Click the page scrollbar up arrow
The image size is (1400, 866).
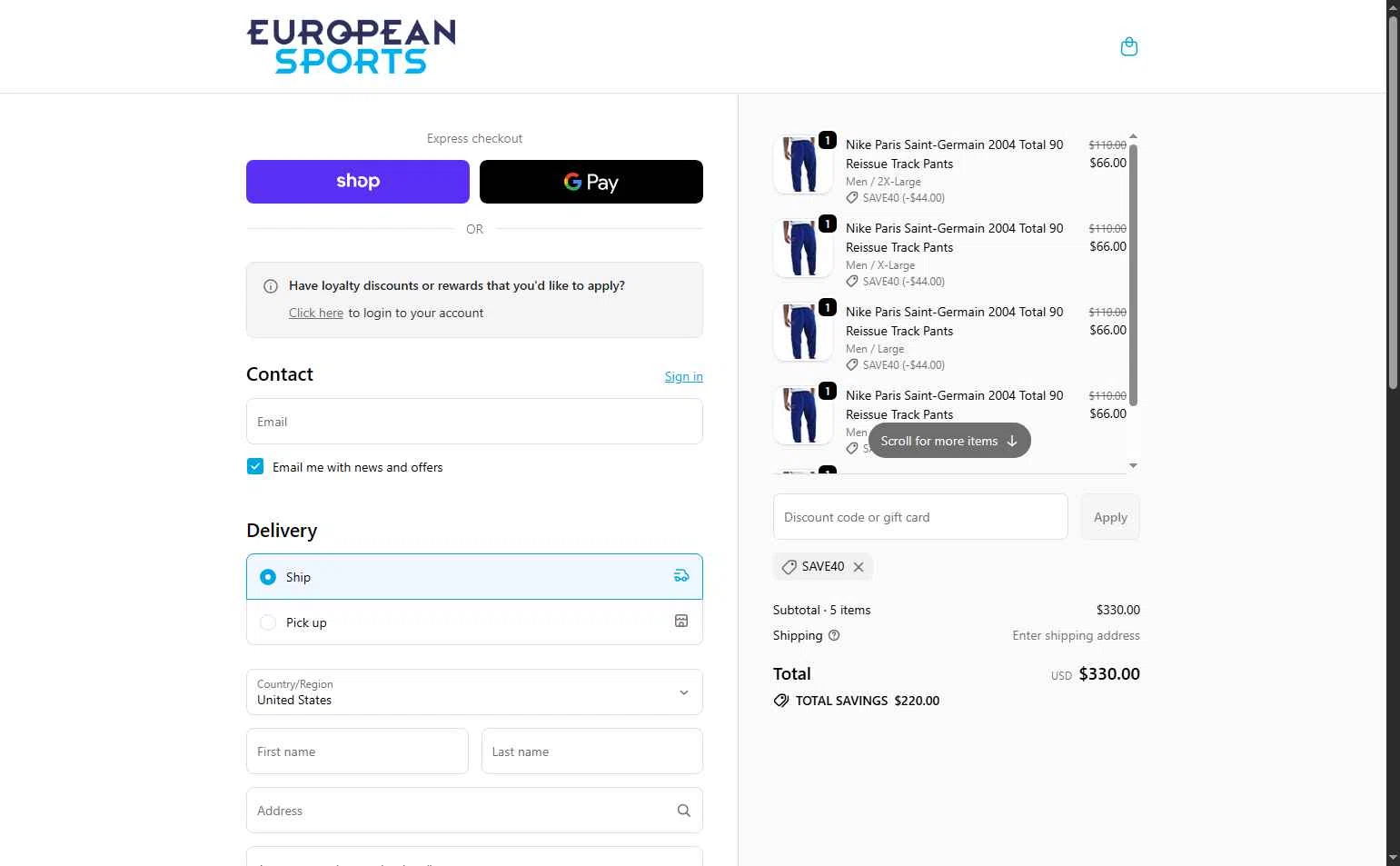tap(1393, 7)
